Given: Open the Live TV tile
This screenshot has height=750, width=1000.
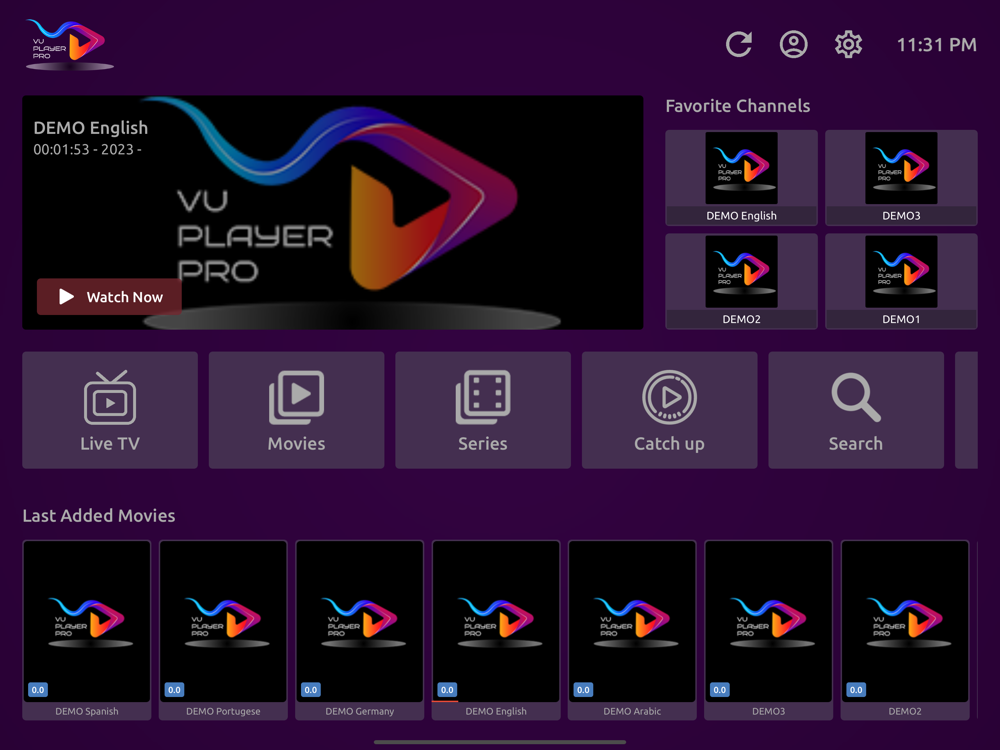Looking at the screenshot, I should point(110,410).
